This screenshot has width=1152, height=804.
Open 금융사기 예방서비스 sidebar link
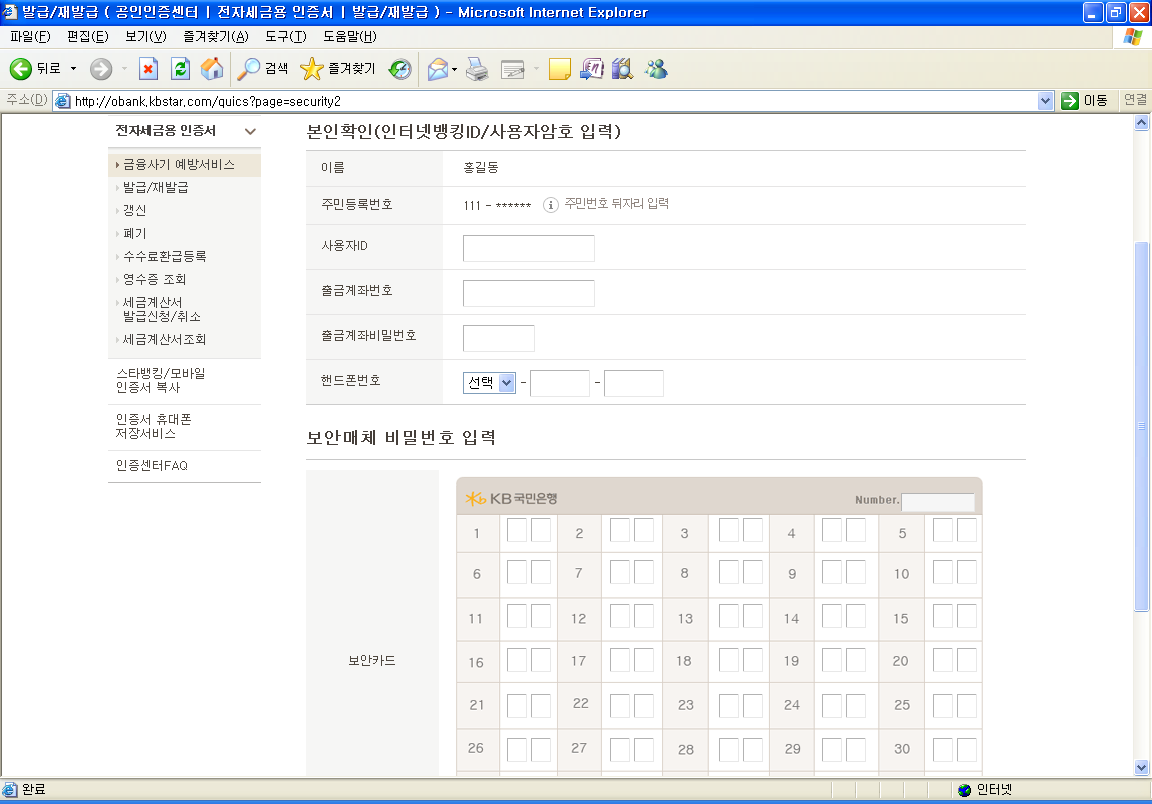tap(179, 165)
